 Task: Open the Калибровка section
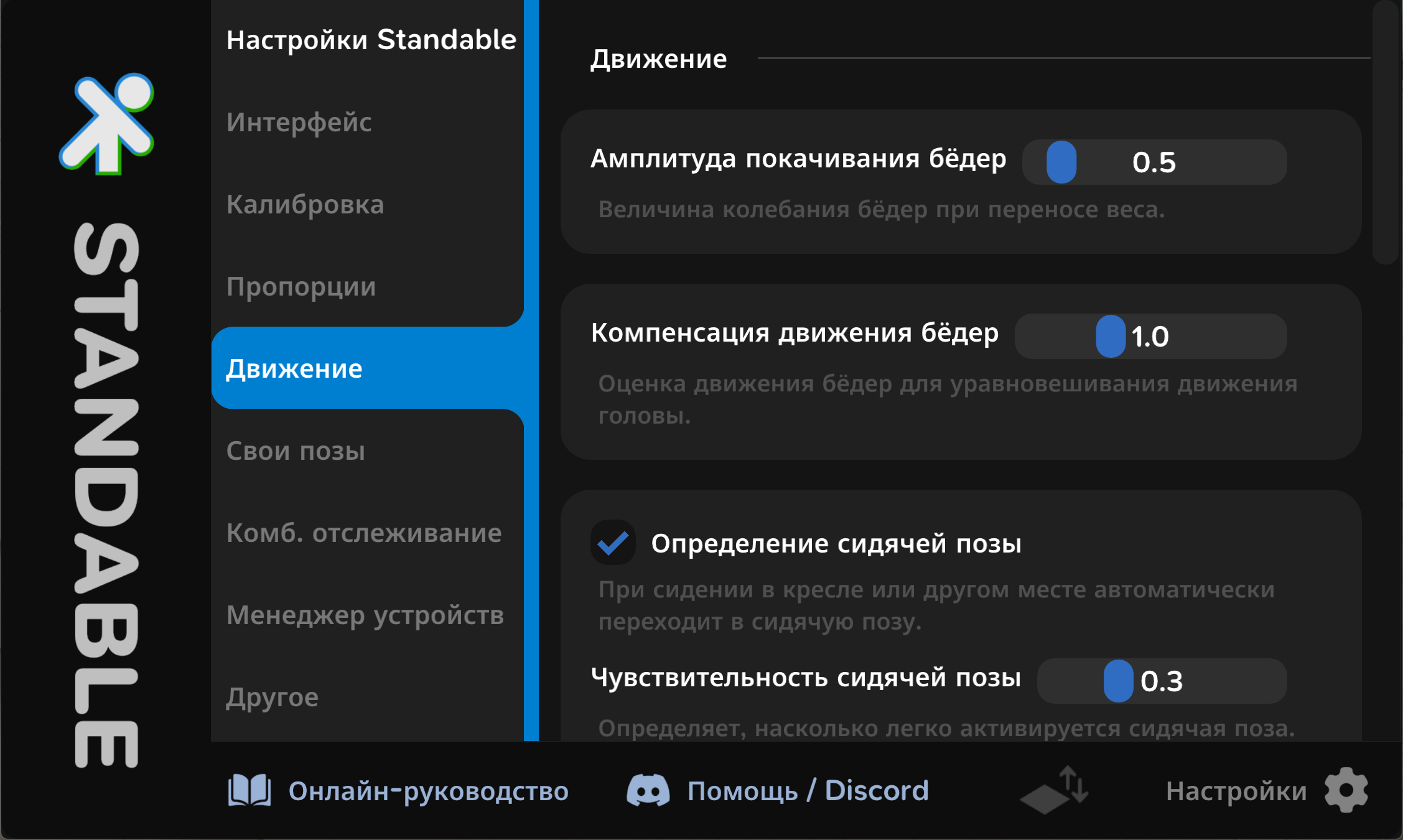click(306, 205)
